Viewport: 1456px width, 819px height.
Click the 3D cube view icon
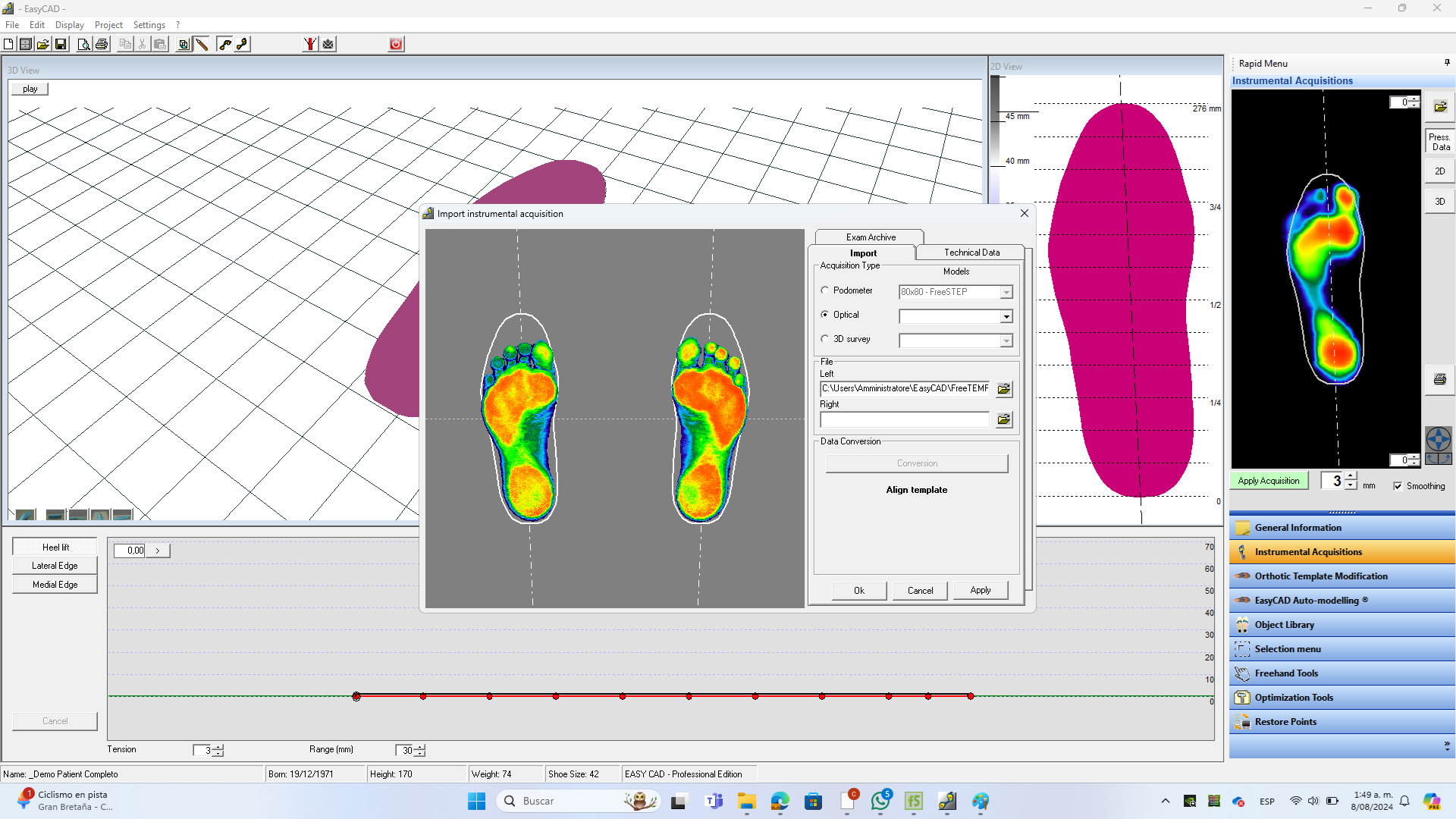click(184, 44)
